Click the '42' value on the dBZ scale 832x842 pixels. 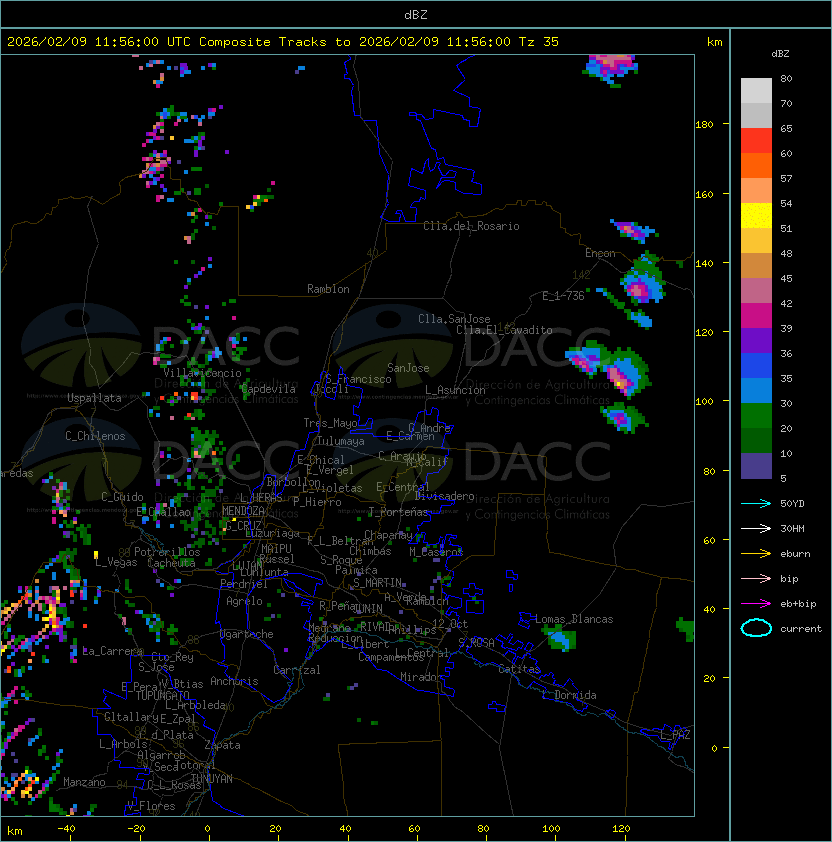786,303
